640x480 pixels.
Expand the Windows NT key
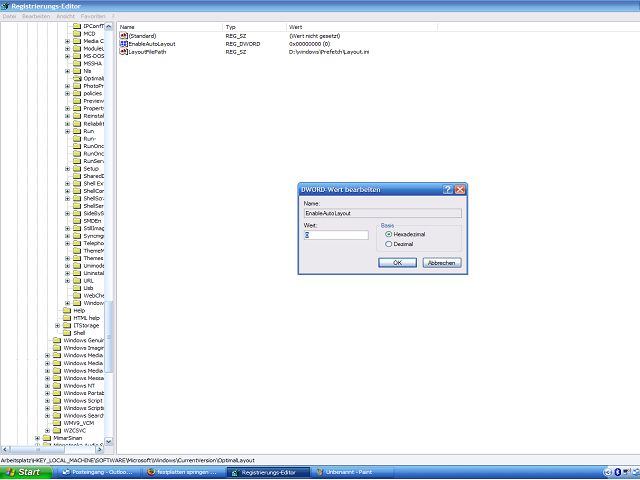[47, 386]
